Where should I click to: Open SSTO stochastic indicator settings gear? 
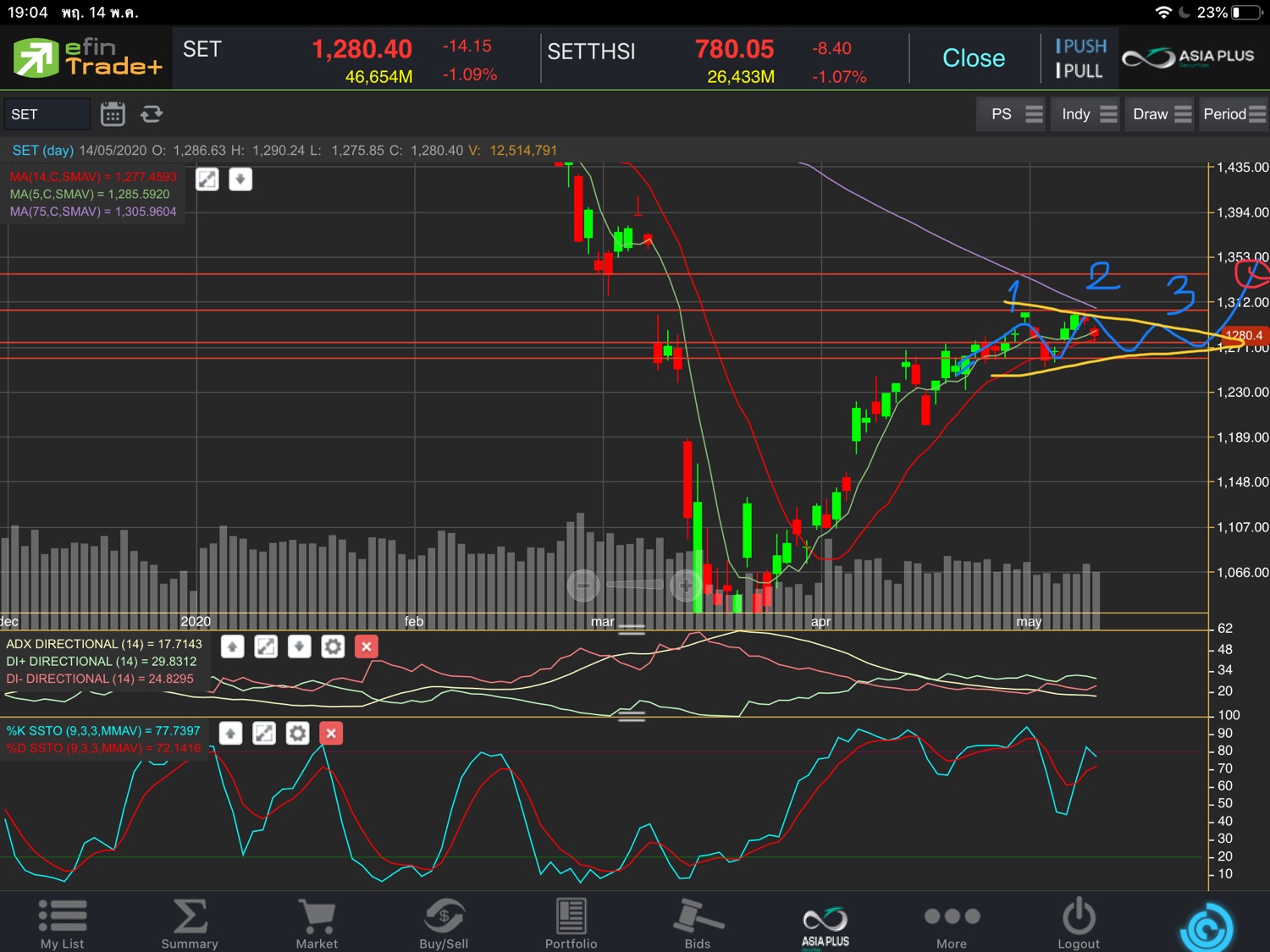click(297, 733)
